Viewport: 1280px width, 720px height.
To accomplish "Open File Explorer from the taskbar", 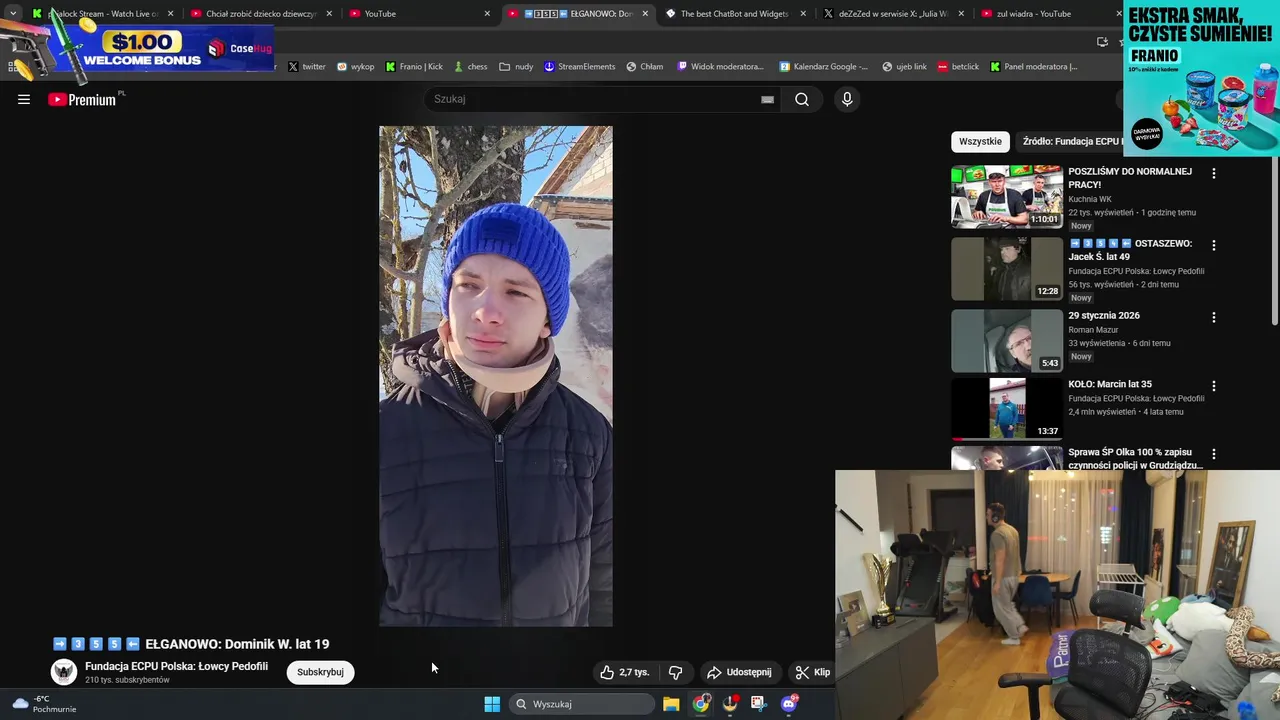I will (x=671, y=704).
